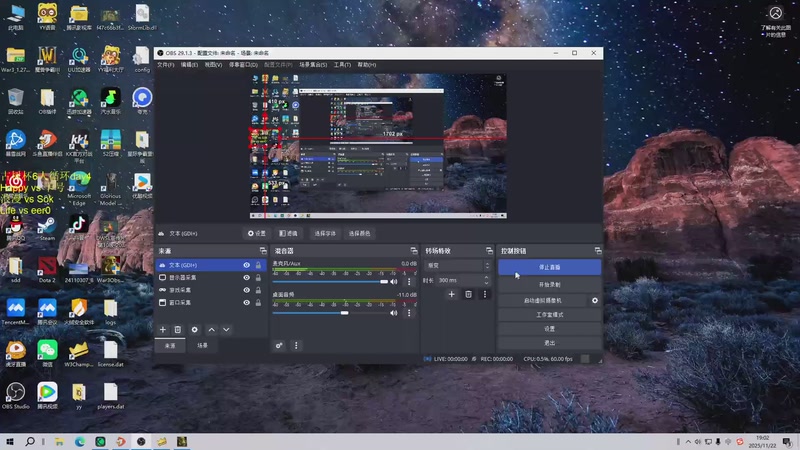Open advanced audio properties gear in mixer
The height and width of the screenshot is (450, 800).
point(280,345)
